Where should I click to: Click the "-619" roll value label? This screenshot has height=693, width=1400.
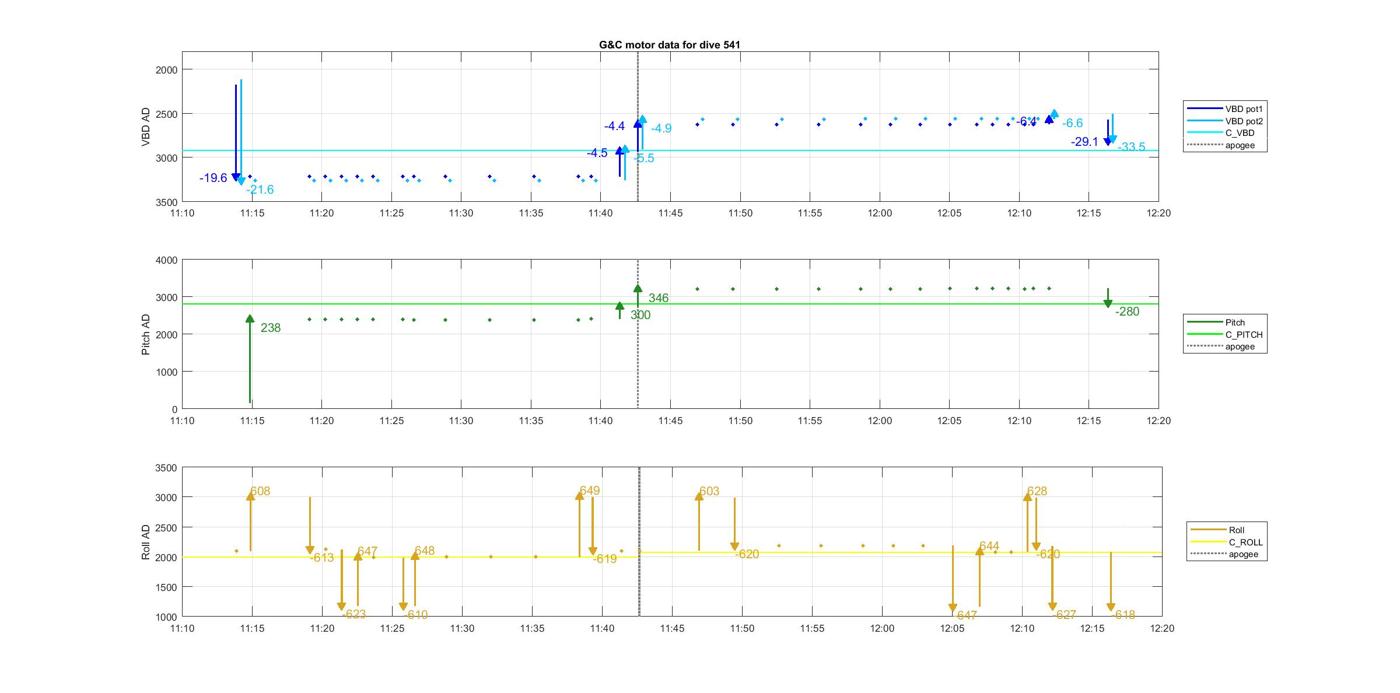(604, 559)
